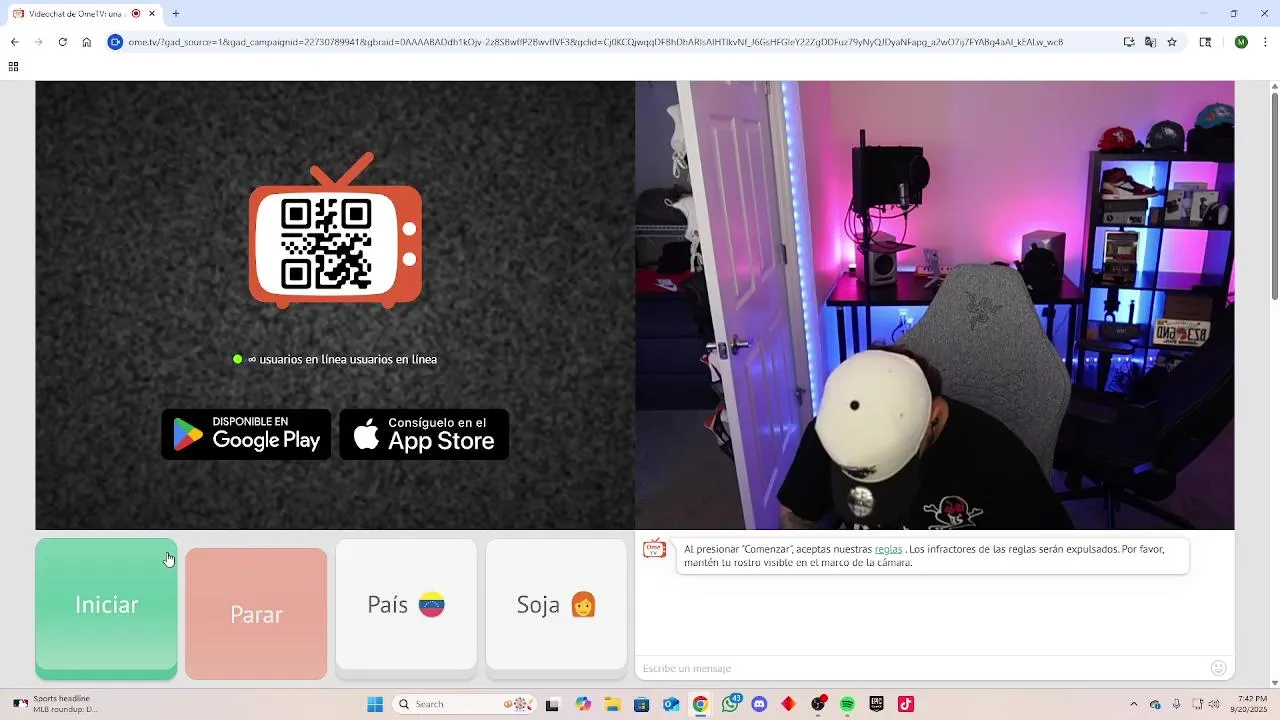This screenshot has height=720, width=1280.
Task: Click the browser forward arrow
Action: pyautogui.click(x=38, y=42)
